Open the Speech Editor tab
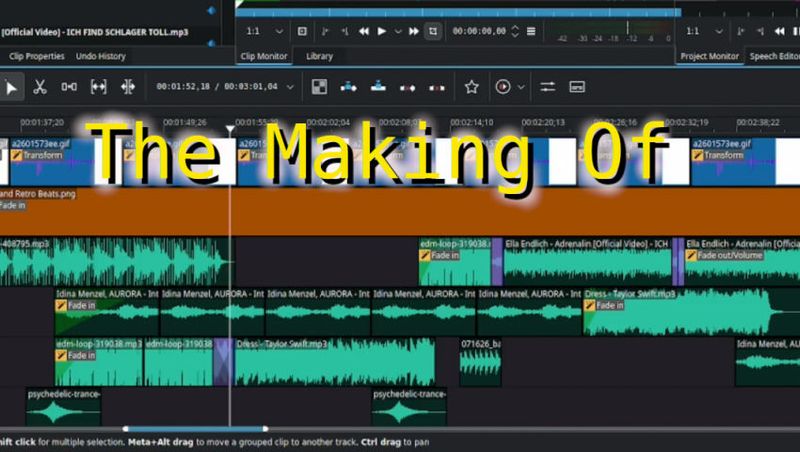 point(775,56)
